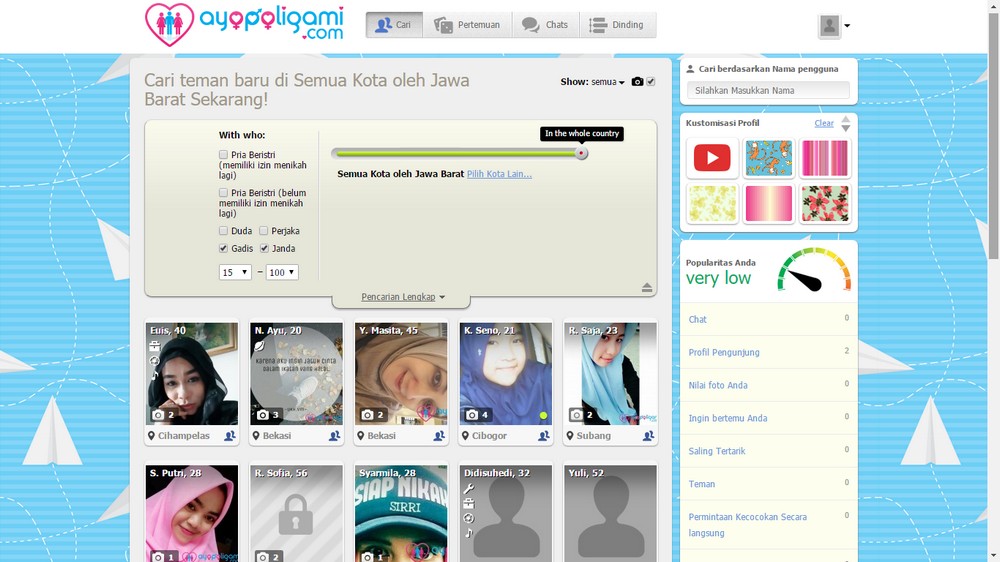1000x562 pixels.
Task: Select the YouTube profile customization icon
Action: tap(712, 158)
